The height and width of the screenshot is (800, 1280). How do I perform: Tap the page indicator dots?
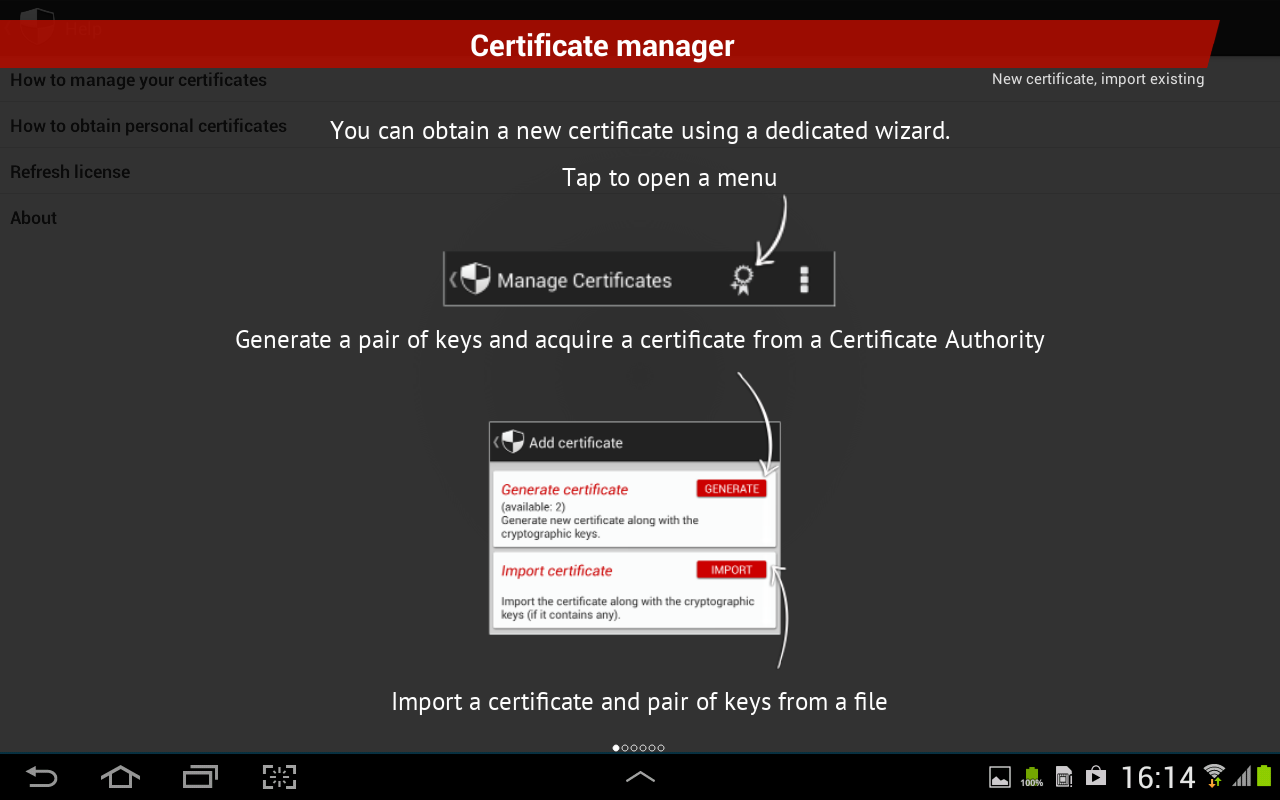[x=638, y=748]
